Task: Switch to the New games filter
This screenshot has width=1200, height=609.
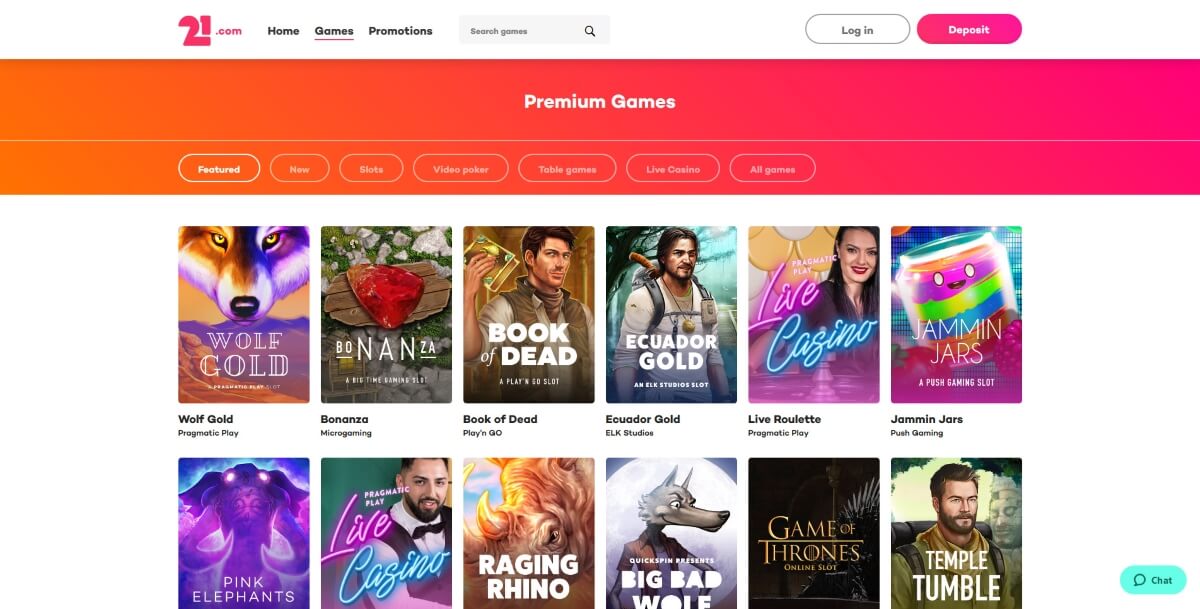Action: (x=300, y=169)
